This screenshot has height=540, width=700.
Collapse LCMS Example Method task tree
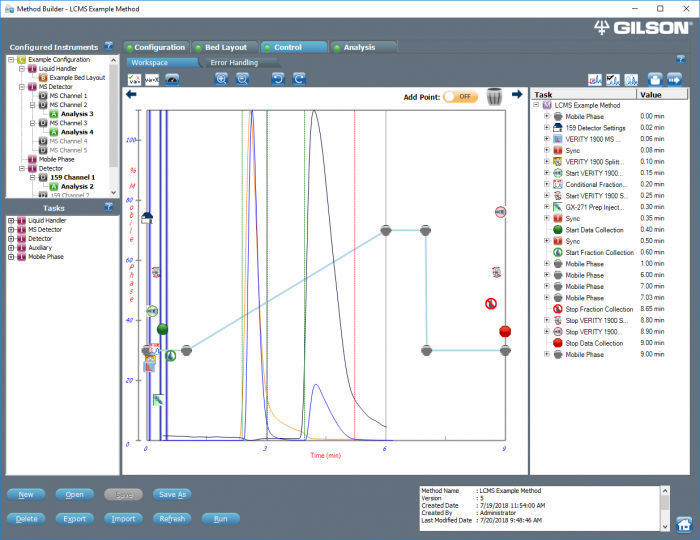point(536,105)
